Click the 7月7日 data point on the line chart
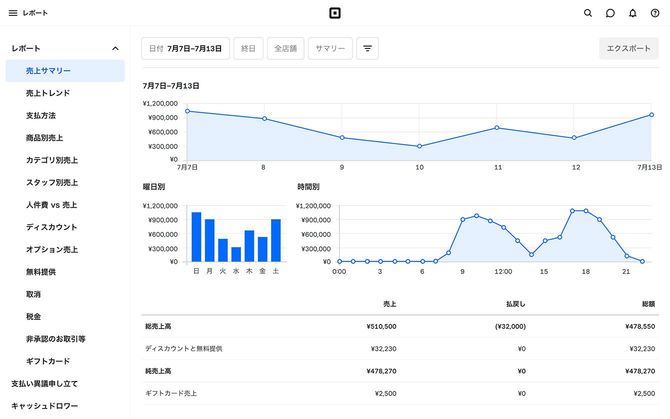670x419 pixels. point(187,111)
